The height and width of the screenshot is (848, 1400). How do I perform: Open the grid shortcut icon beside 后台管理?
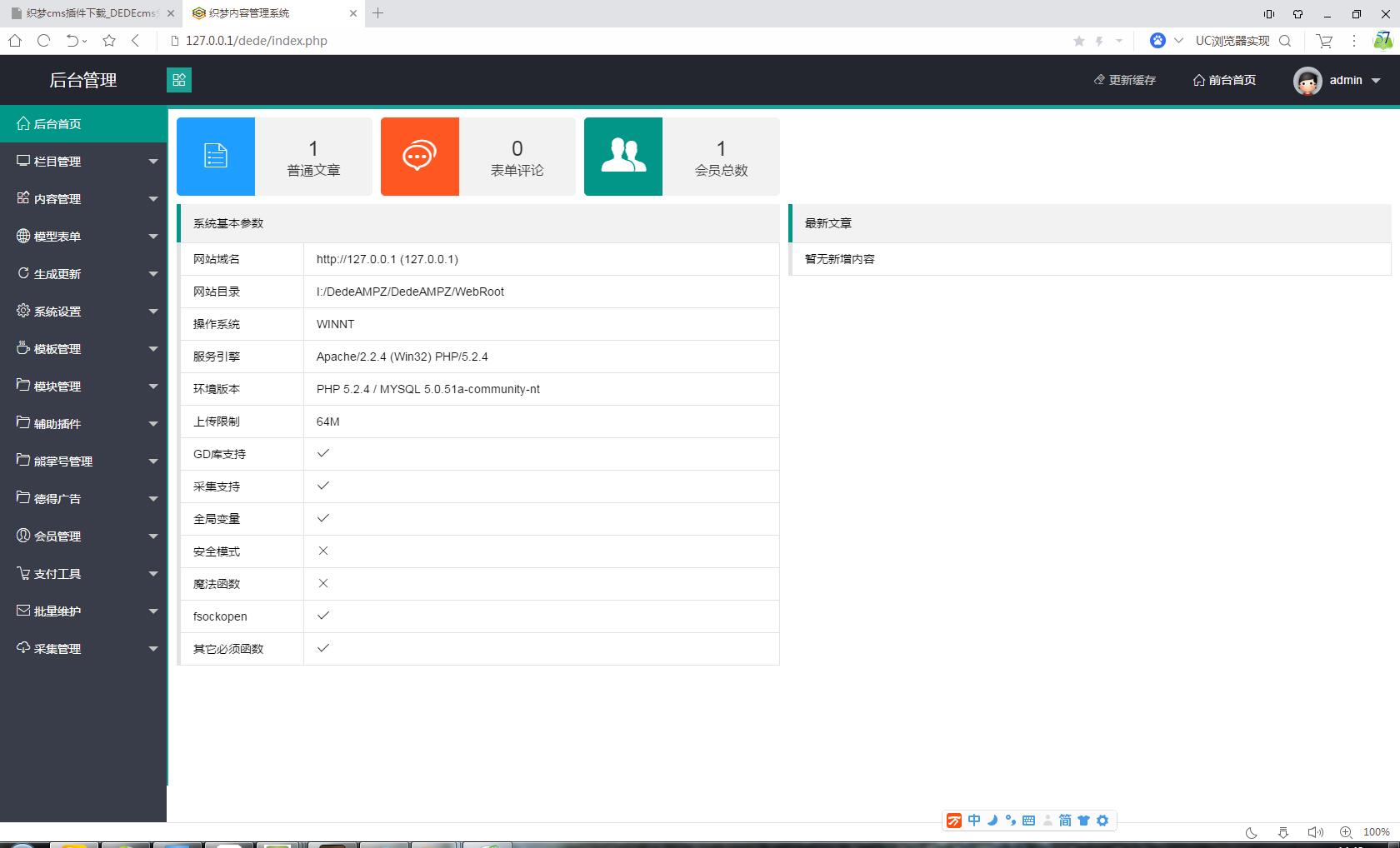tap(179, 80)
